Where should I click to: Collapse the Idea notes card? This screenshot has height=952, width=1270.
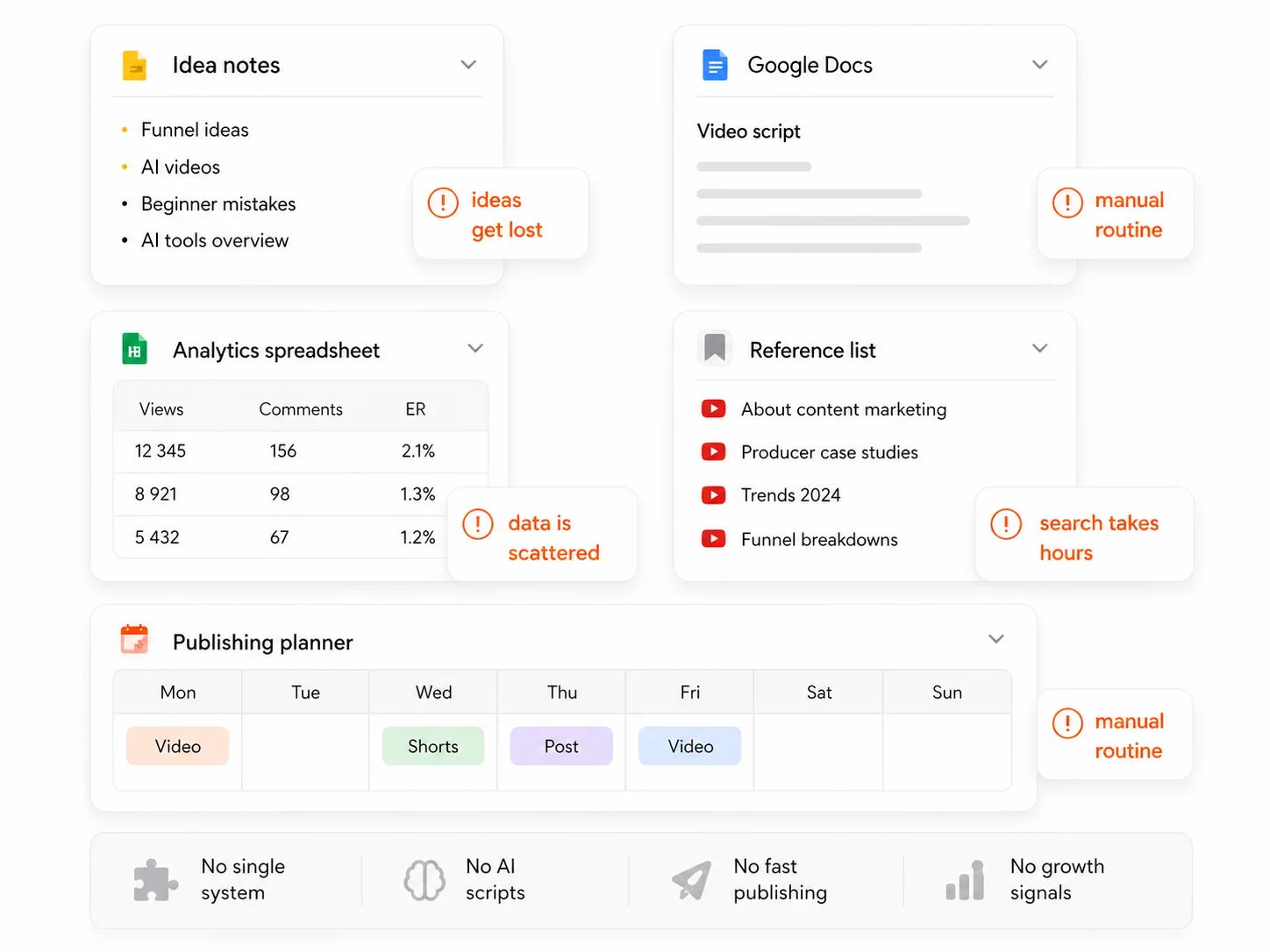point(468,65)
